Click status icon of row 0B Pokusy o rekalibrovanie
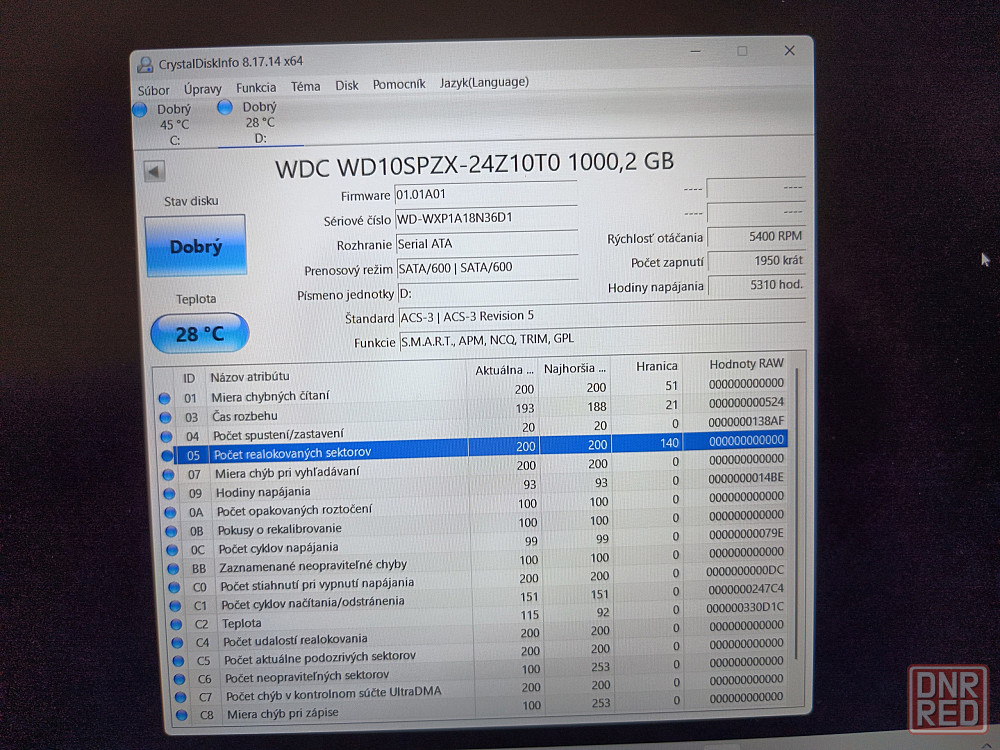Screen dimensions: 1000x750 pyautogui.click(x=171, y=531)
